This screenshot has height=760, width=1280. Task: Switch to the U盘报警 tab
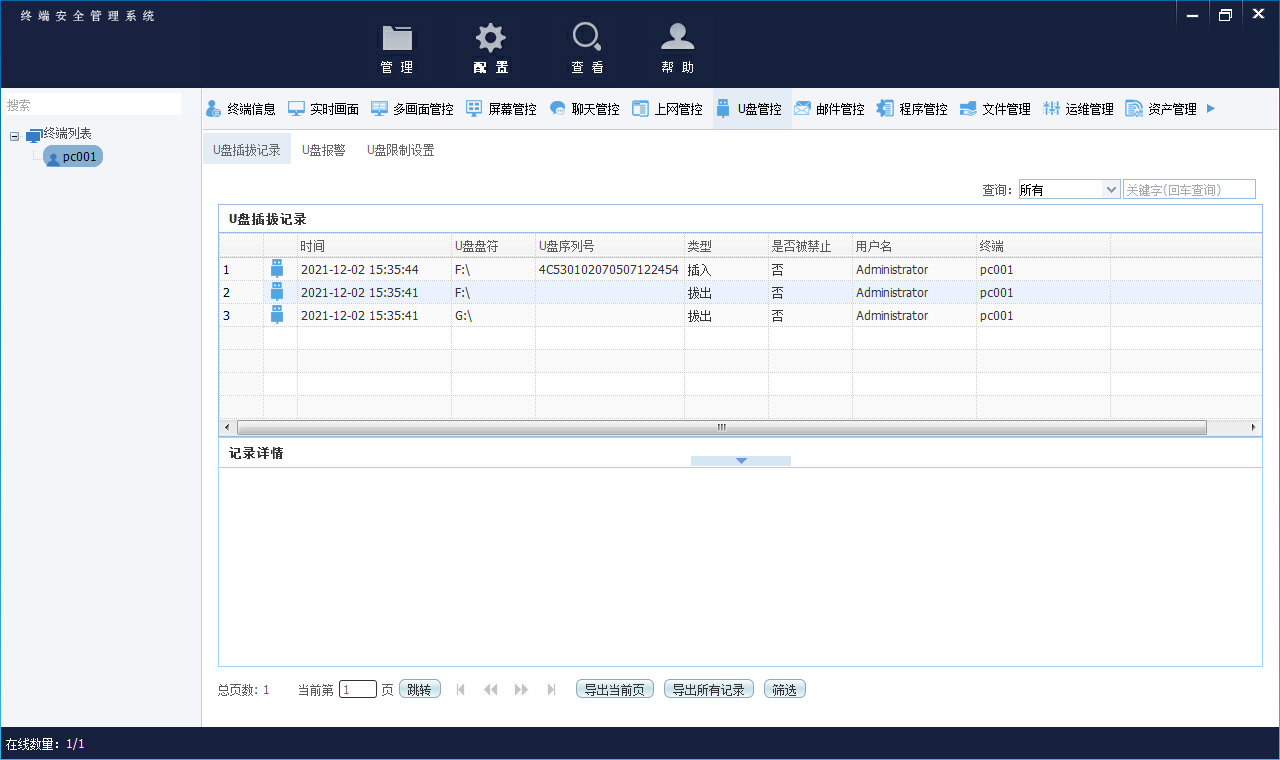tap(323, 150)
